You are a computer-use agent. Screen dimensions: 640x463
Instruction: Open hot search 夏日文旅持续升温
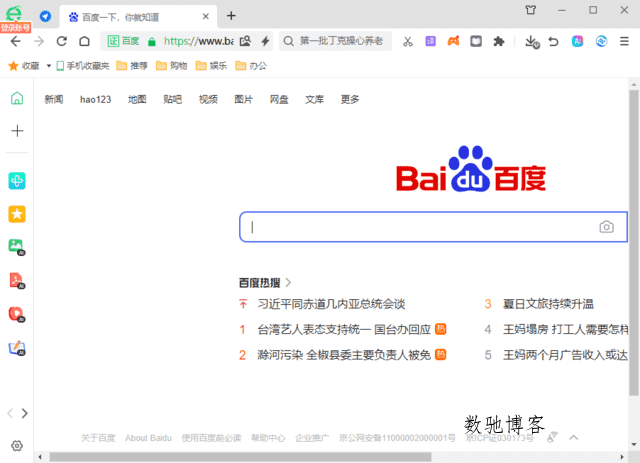pyautogui.click(x=548, y=304)
